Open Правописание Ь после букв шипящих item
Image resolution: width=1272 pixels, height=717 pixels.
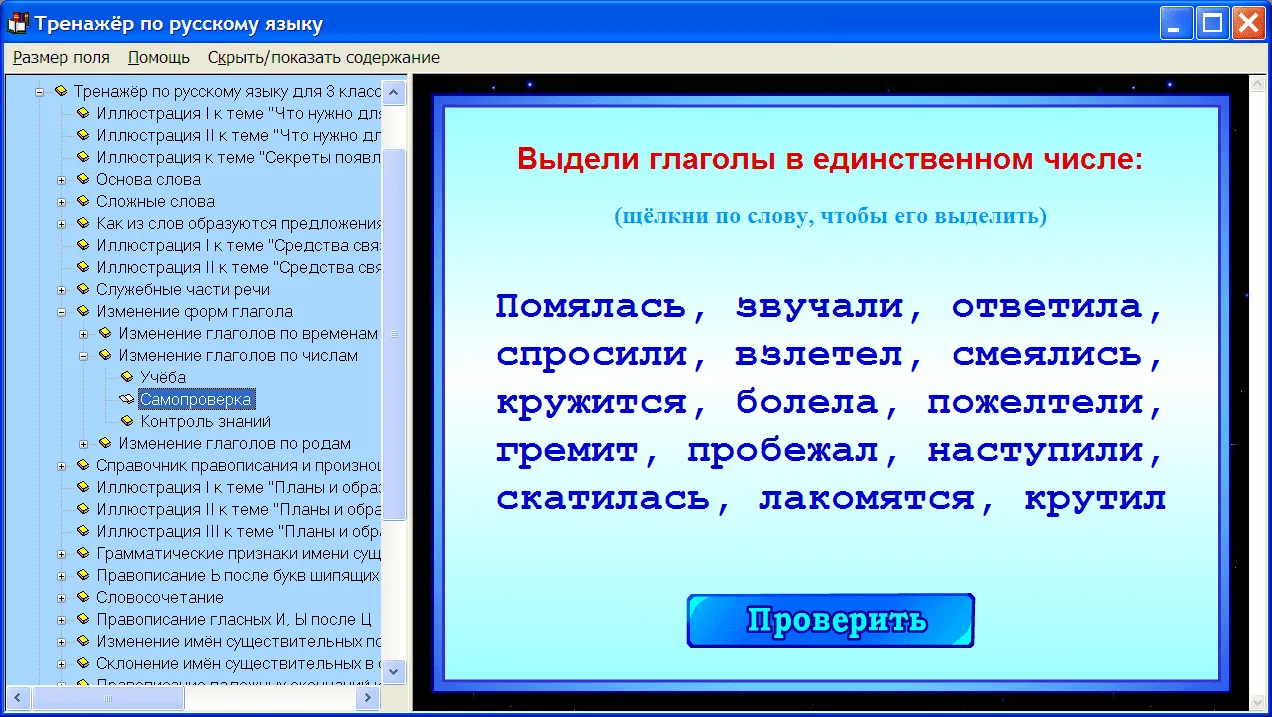[238, 575]
